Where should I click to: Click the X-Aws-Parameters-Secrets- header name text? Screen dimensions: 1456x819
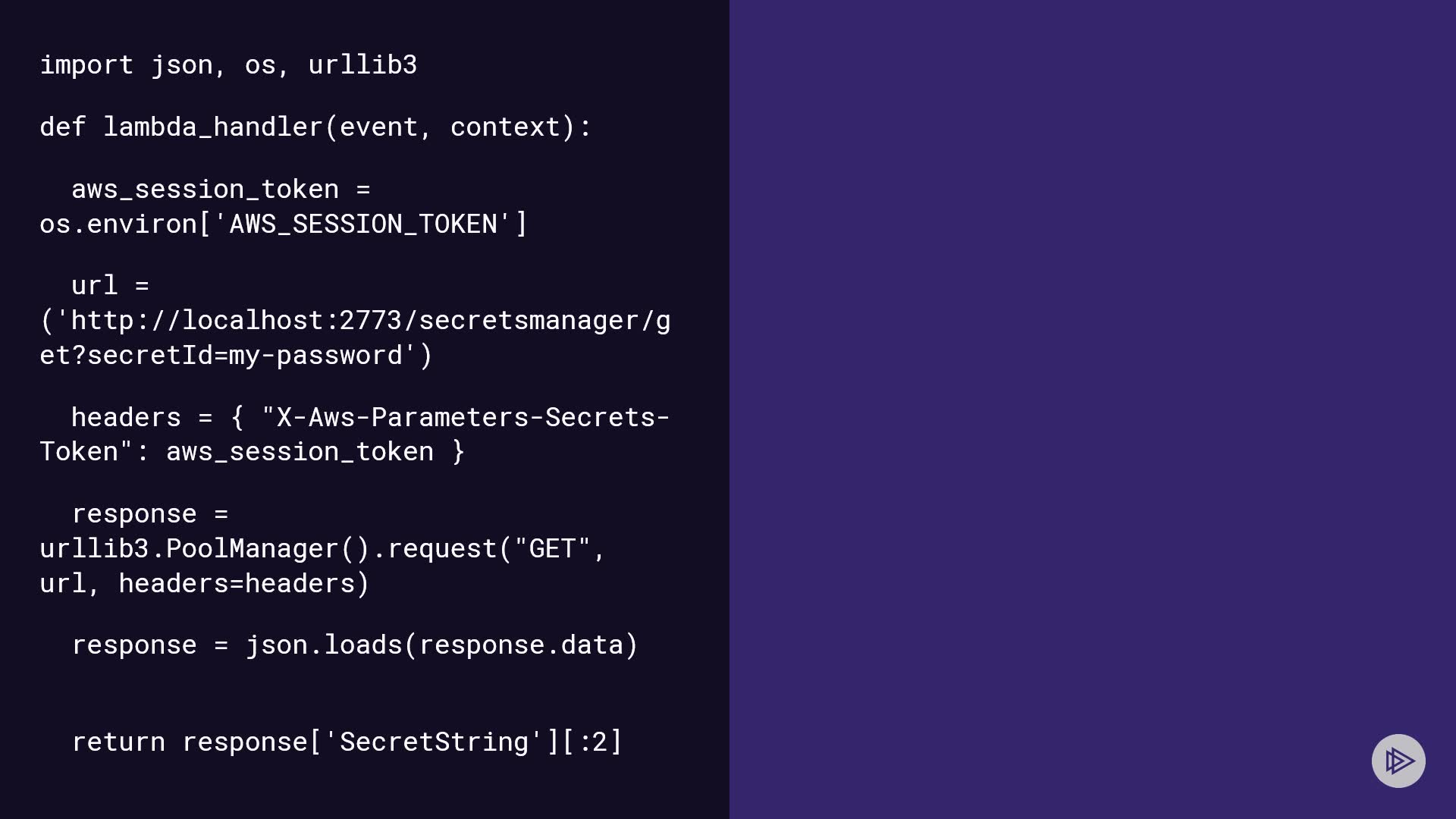[466, 418]
